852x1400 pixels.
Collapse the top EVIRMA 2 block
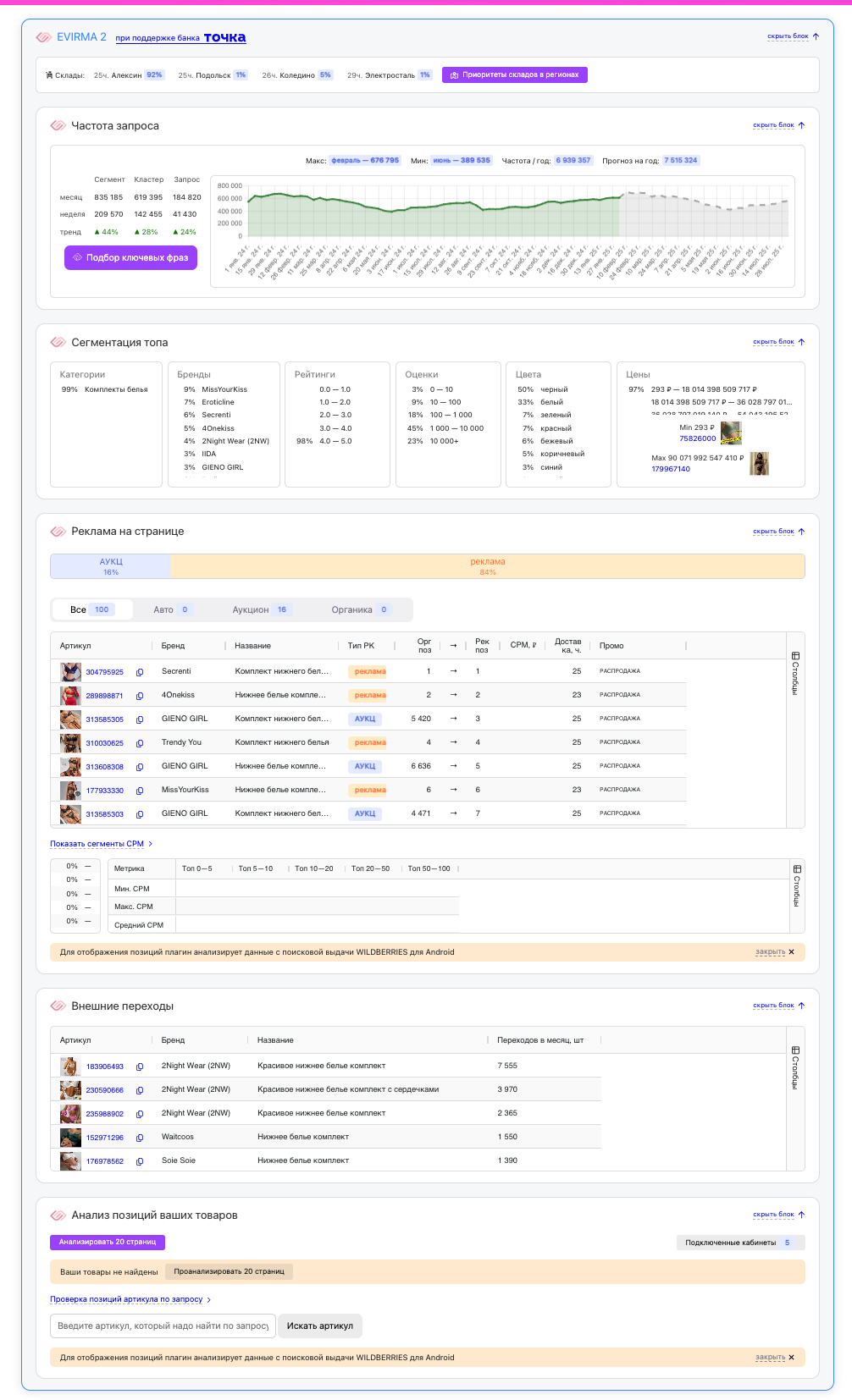tap(793, 36)
